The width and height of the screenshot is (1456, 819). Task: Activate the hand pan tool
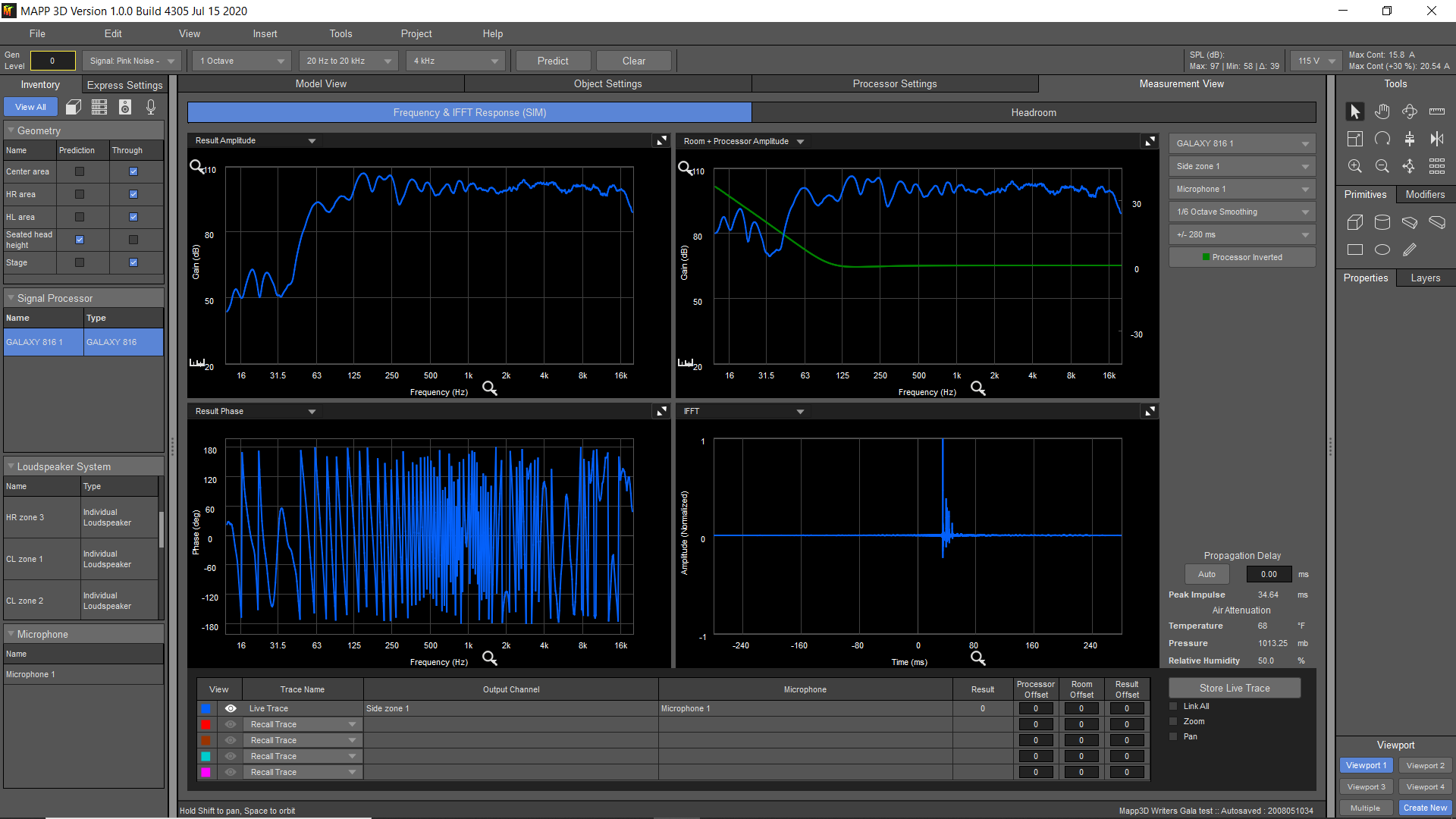(x=1382, y=111)
